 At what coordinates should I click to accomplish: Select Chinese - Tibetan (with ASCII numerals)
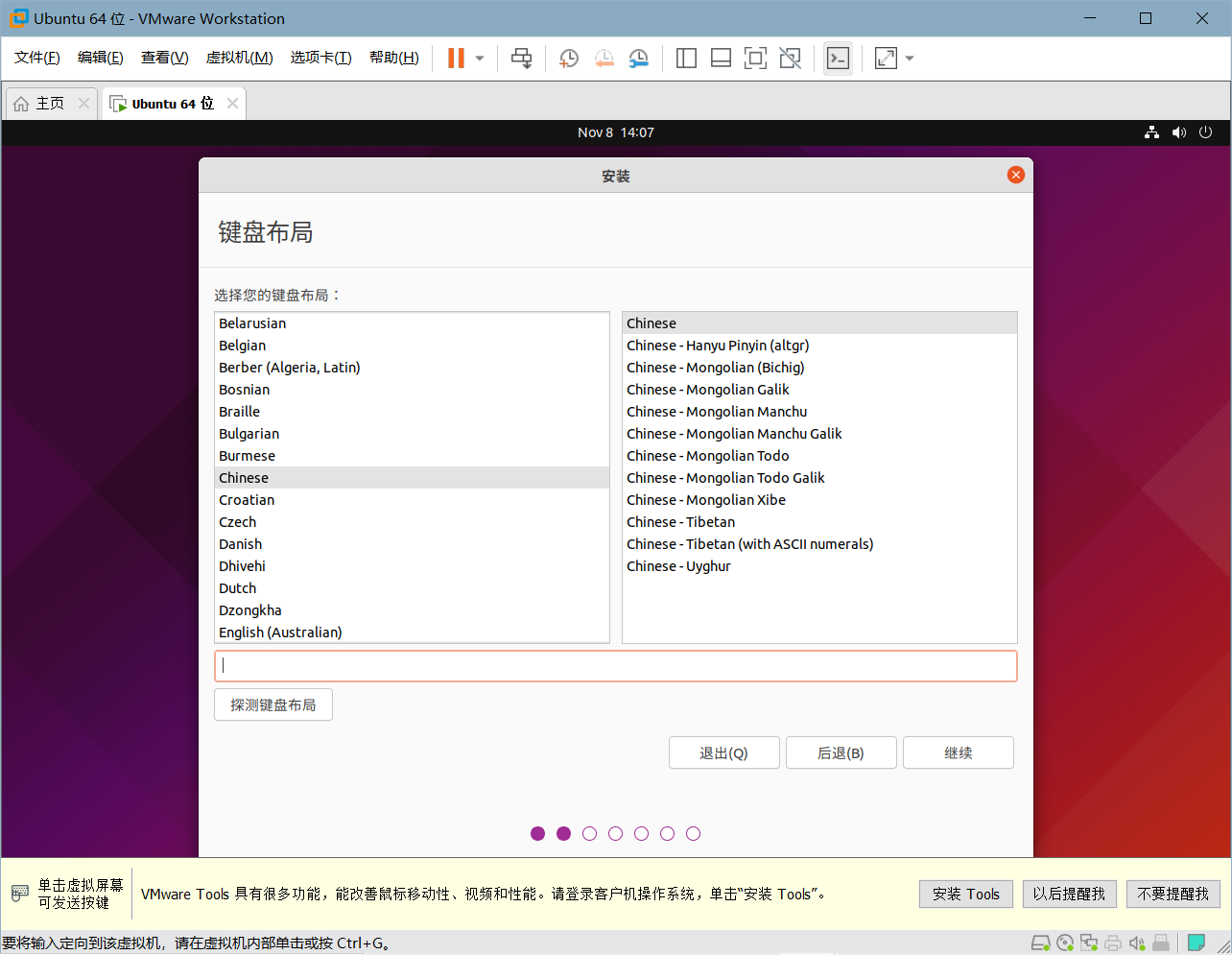[819, 544]
